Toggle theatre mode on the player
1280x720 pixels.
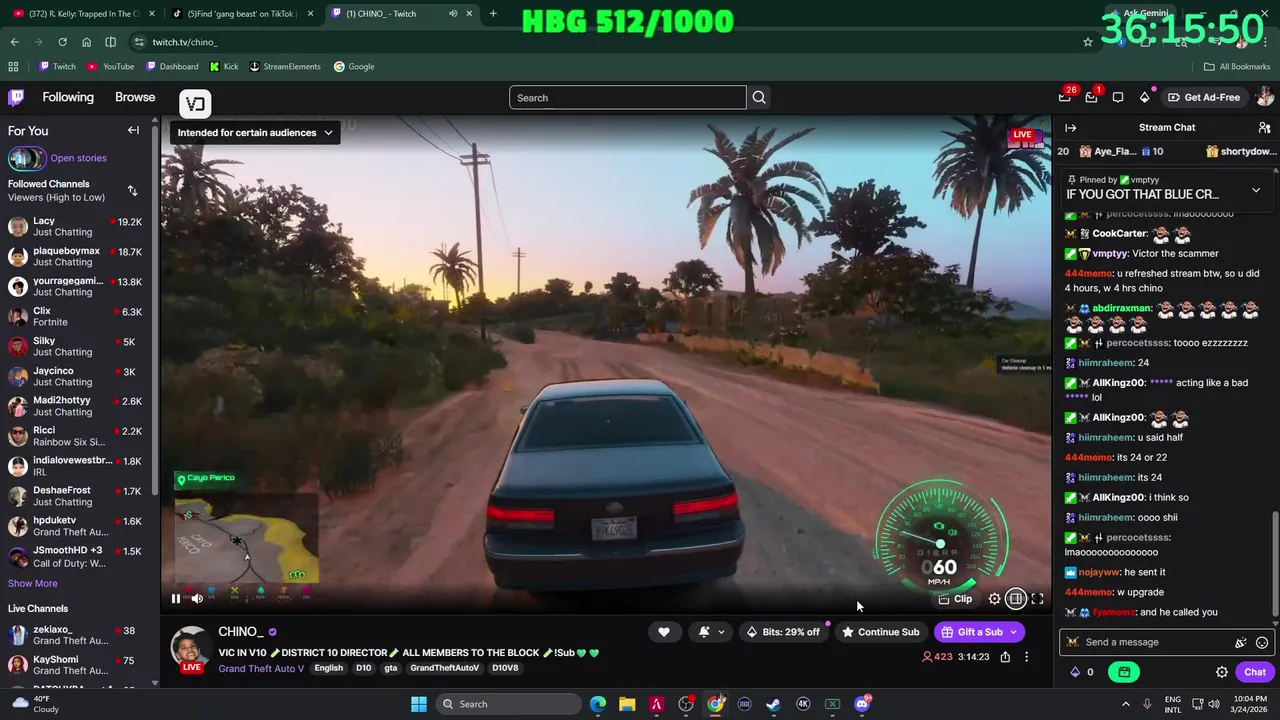click(x=1015, y=599)
